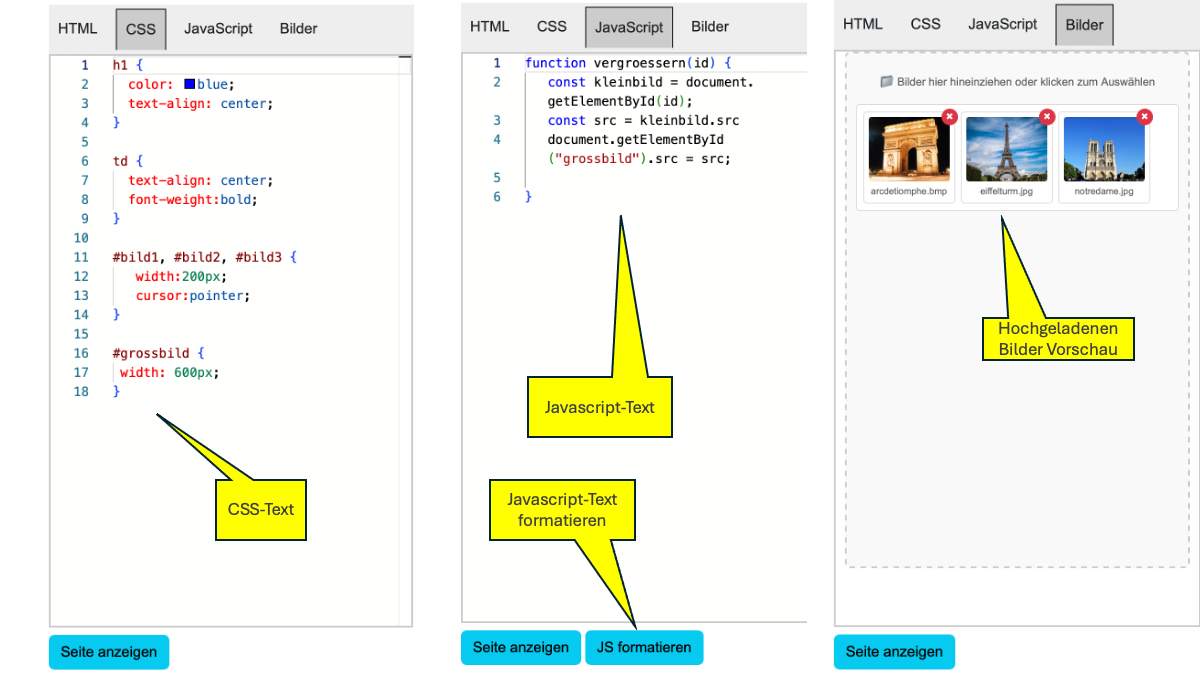Click Seite anzeigen below the CSS editor
1200x675 pixels.
[x=109, y=652]
